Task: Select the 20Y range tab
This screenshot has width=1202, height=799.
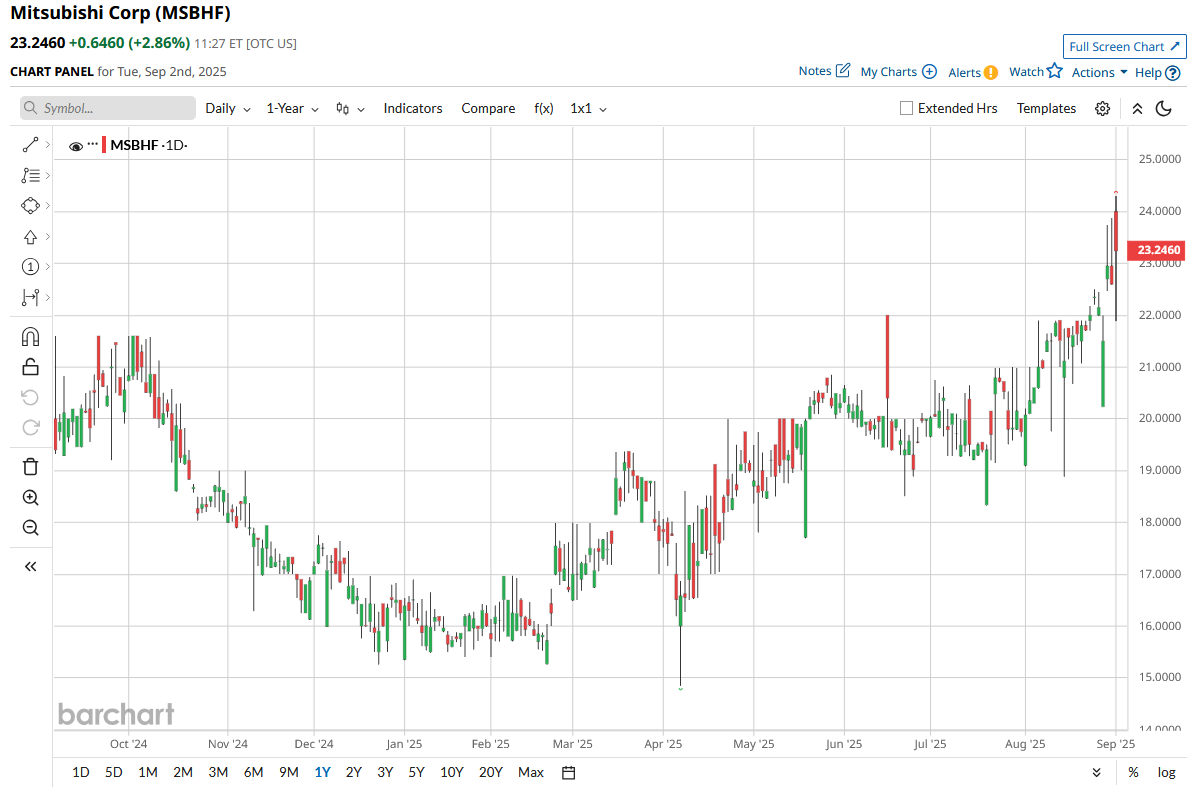Action: (x=491, y=772)
